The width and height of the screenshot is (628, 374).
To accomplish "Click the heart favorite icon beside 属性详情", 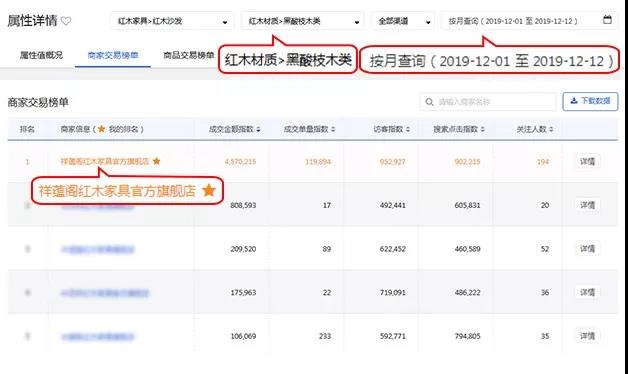I will point(66,21).
